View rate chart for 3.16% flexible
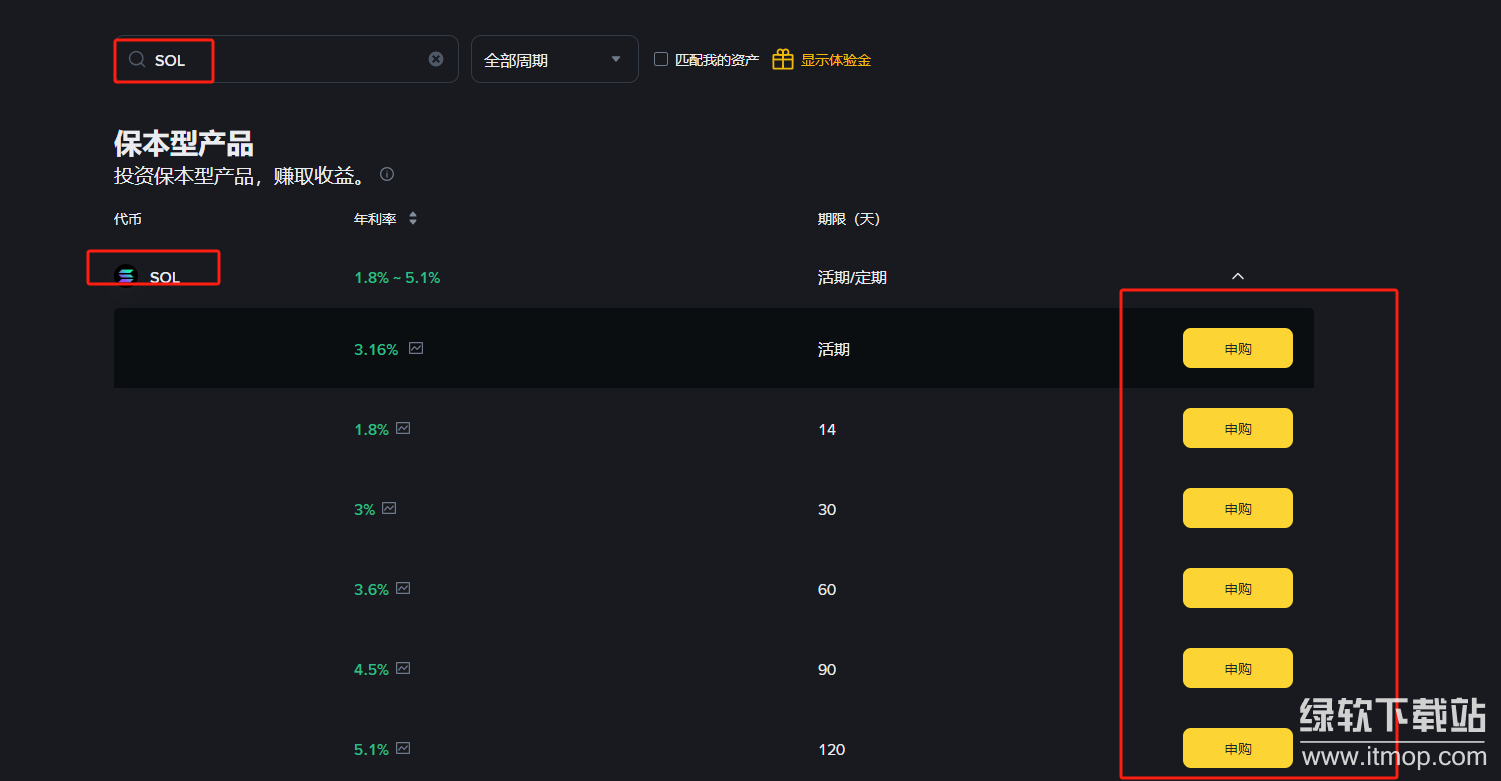Image resolution: width=1501 pixels, height=781 pixels. (x=416, y=349)
